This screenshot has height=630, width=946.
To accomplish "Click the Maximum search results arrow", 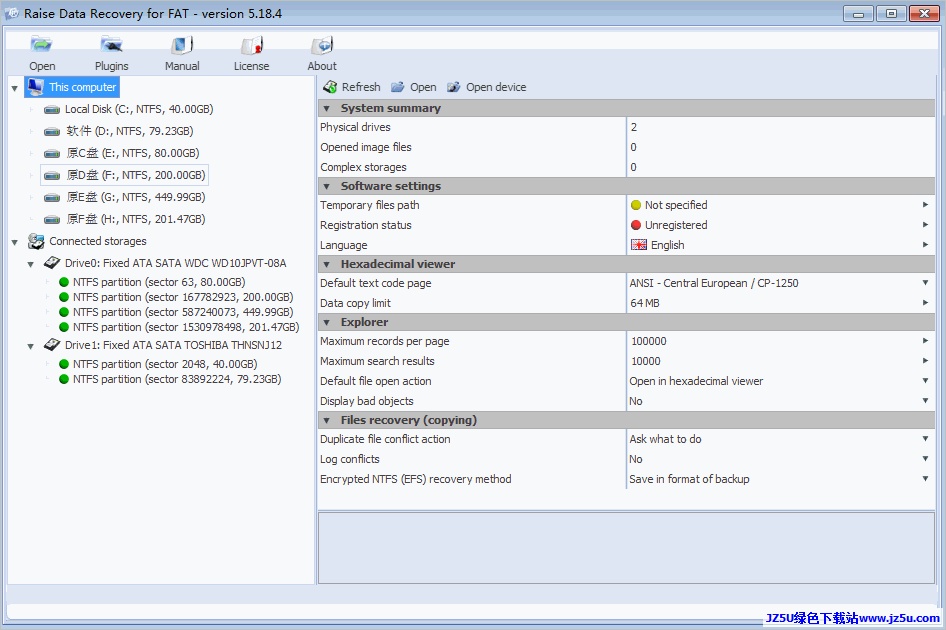I will [925, 361].
